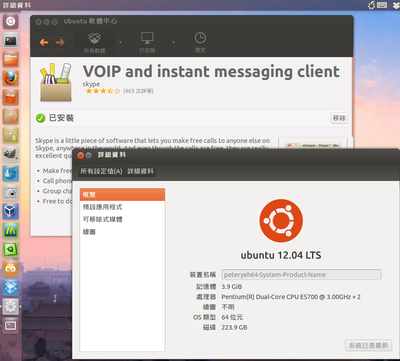Open the All Software (所有軟體) section
The height and width of the screenshot is (361, 400).
[x=95, y=43]
